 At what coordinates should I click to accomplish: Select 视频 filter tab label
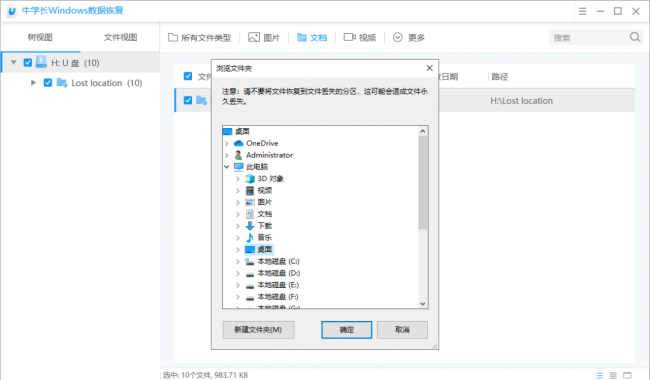367,38
